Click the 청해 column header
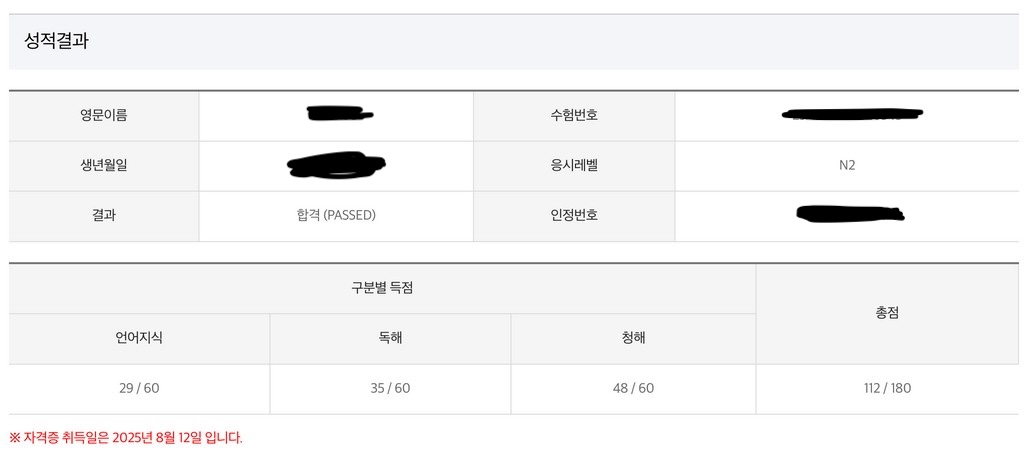This screenshot has height=468, width=1025. point(633,338)
